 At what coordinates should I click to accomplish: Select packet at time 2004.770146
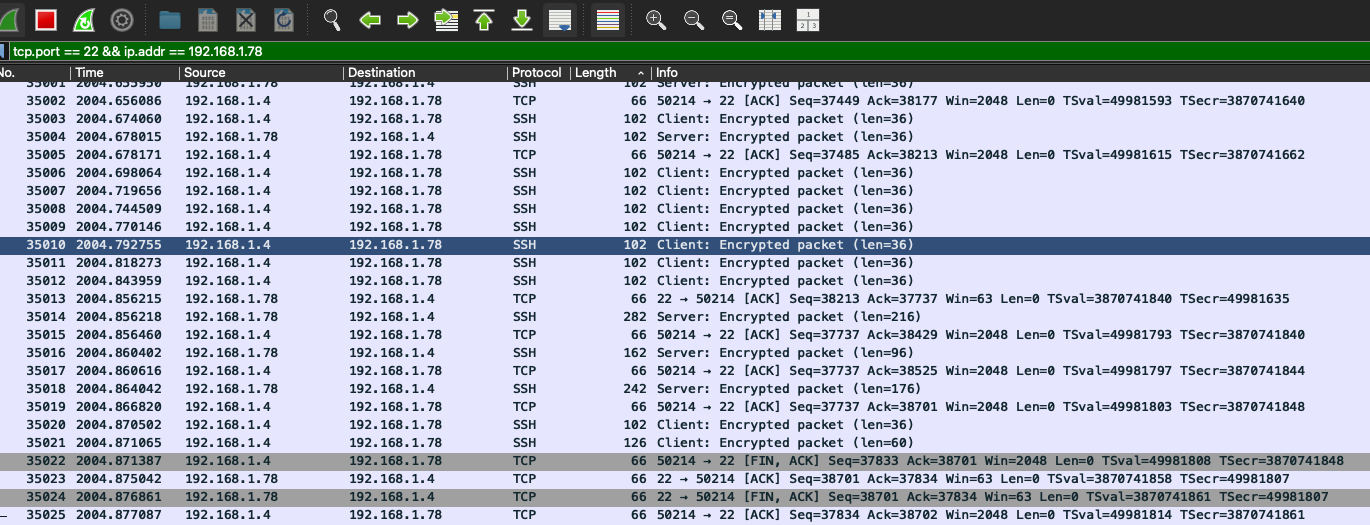[685, 227]
